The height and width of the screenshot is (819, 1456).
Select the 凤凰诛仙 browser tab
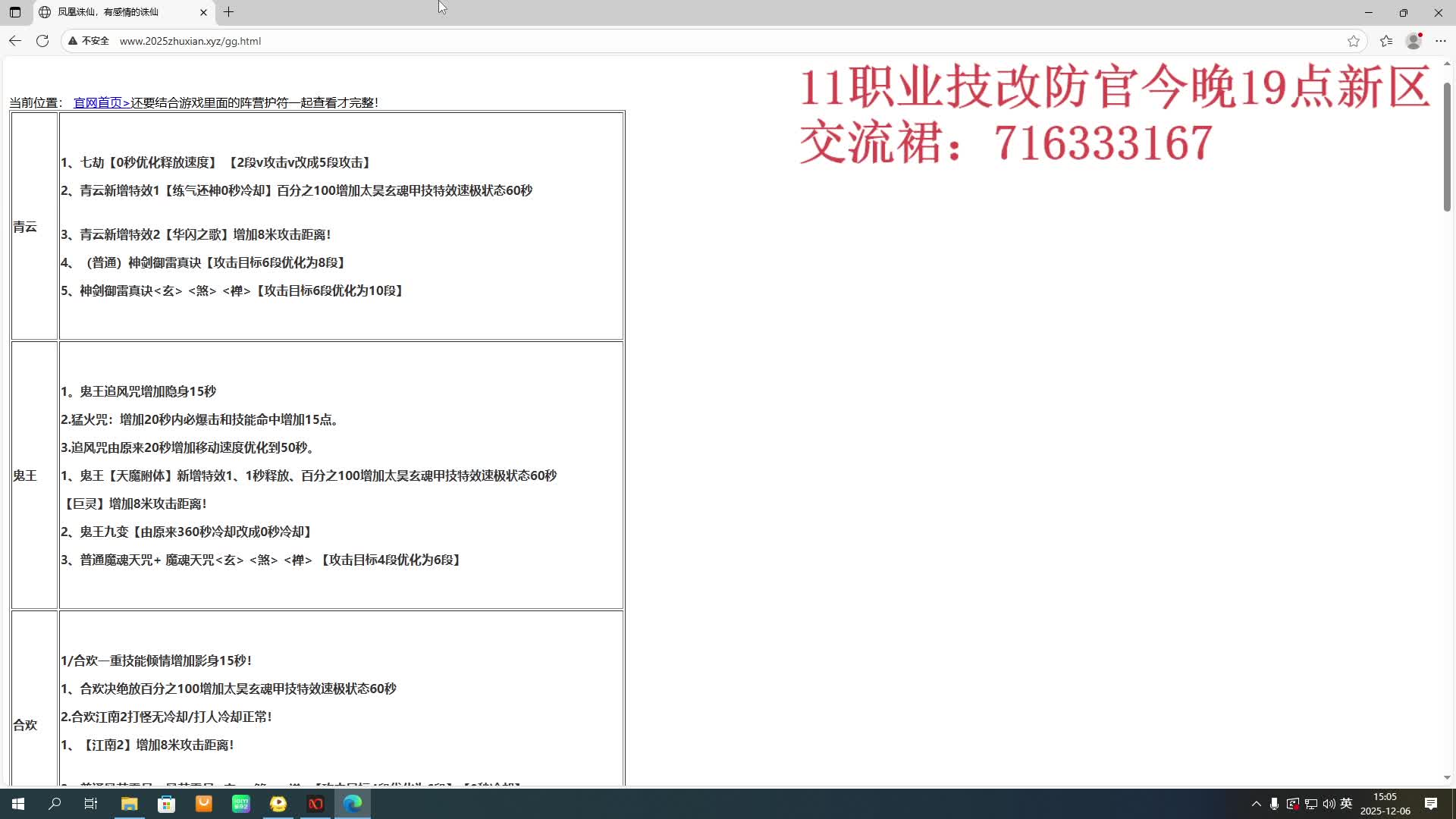[x=114, y=12]
